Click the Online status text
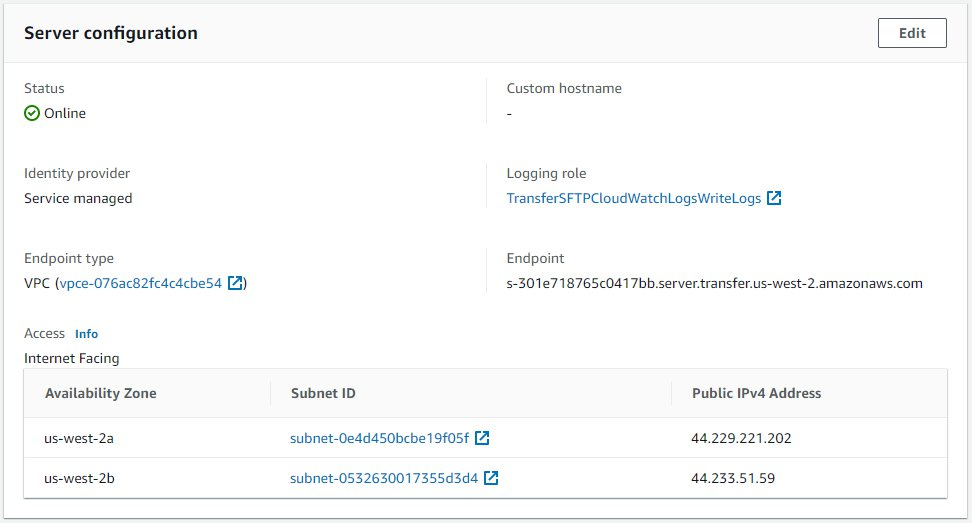 coord(64,113)
